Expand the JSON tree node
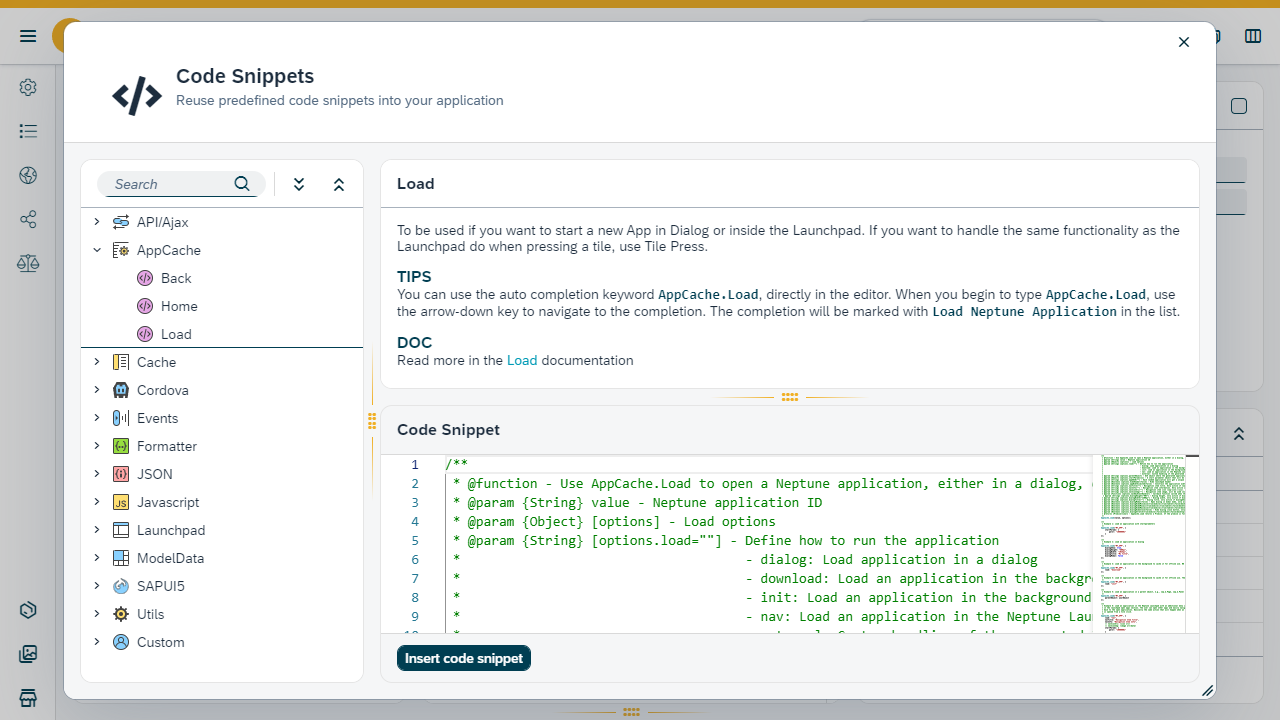 (97, 474)
